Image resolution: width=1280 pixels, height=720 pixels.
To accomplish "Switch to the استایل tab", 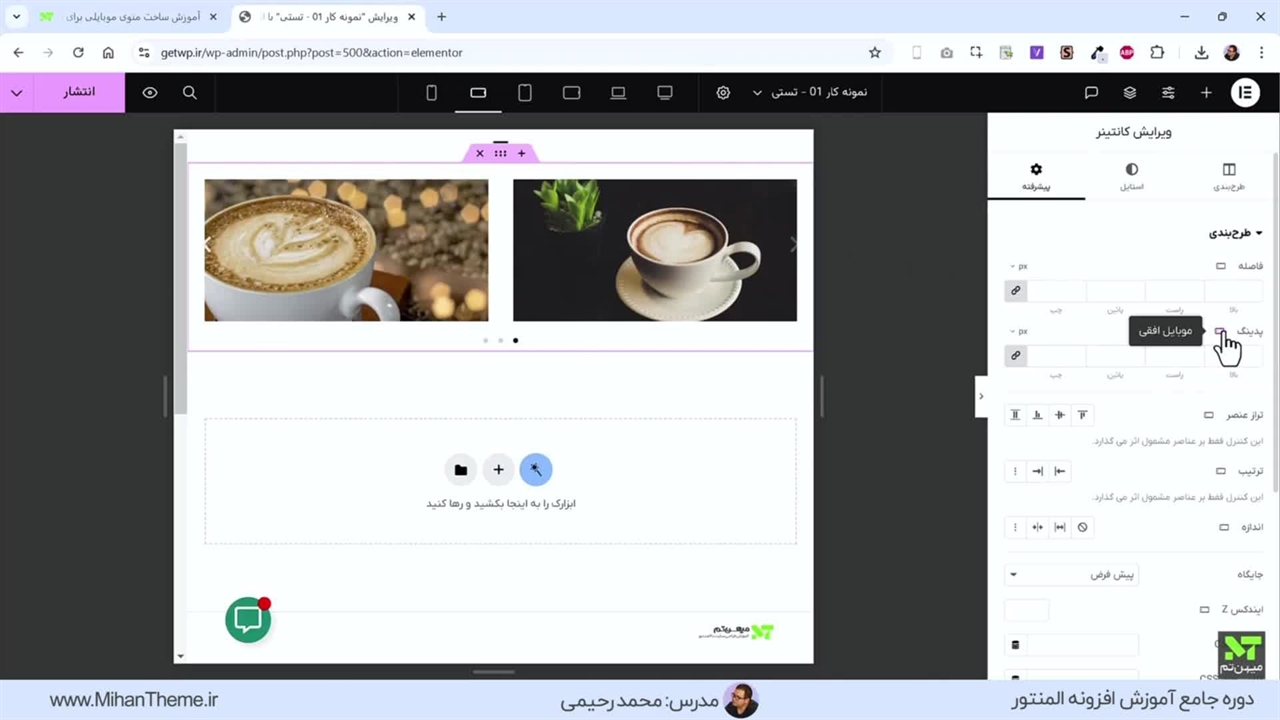I will (x=1131, y=177).
